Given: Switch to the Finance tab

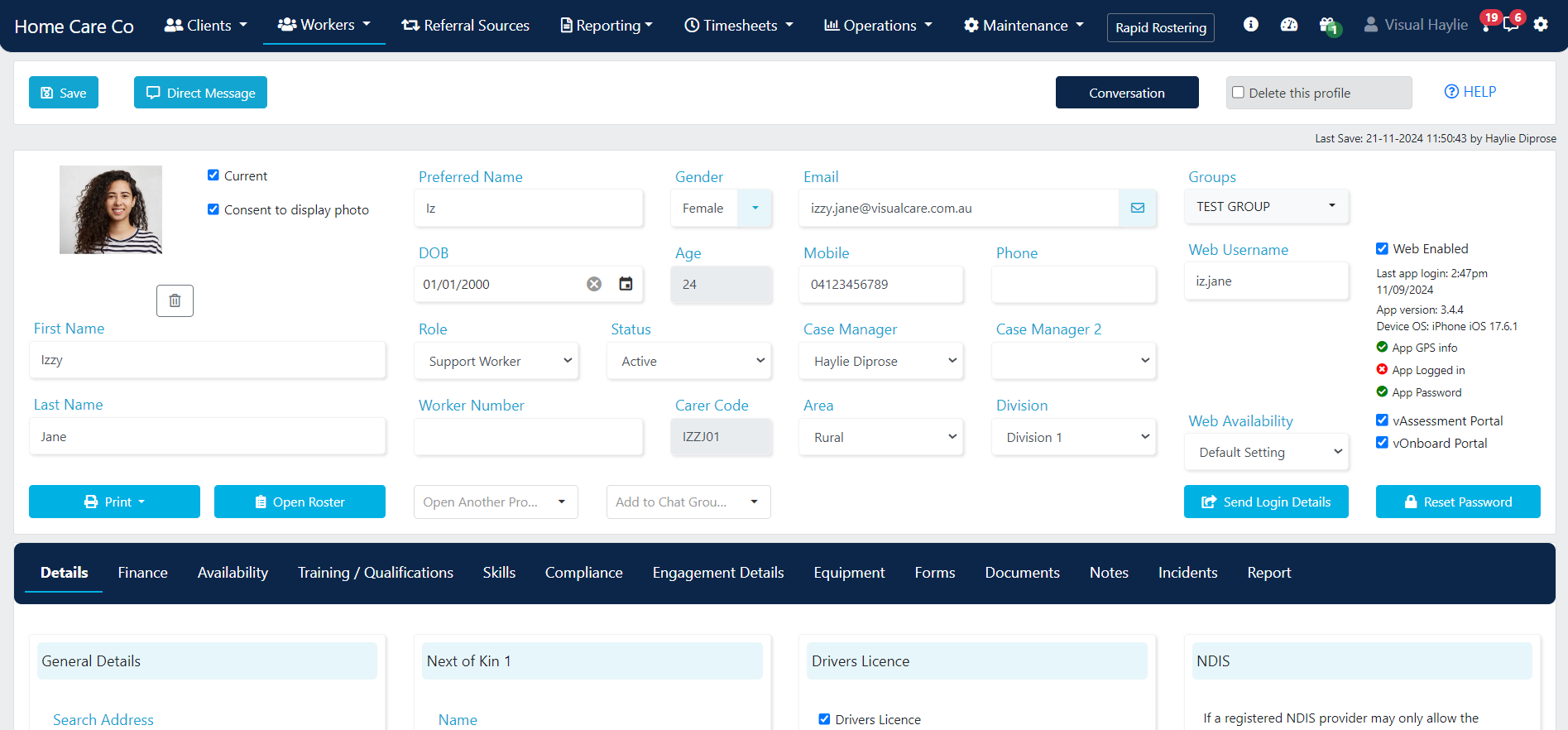Looking at the screenshot, I should [142, 573].
